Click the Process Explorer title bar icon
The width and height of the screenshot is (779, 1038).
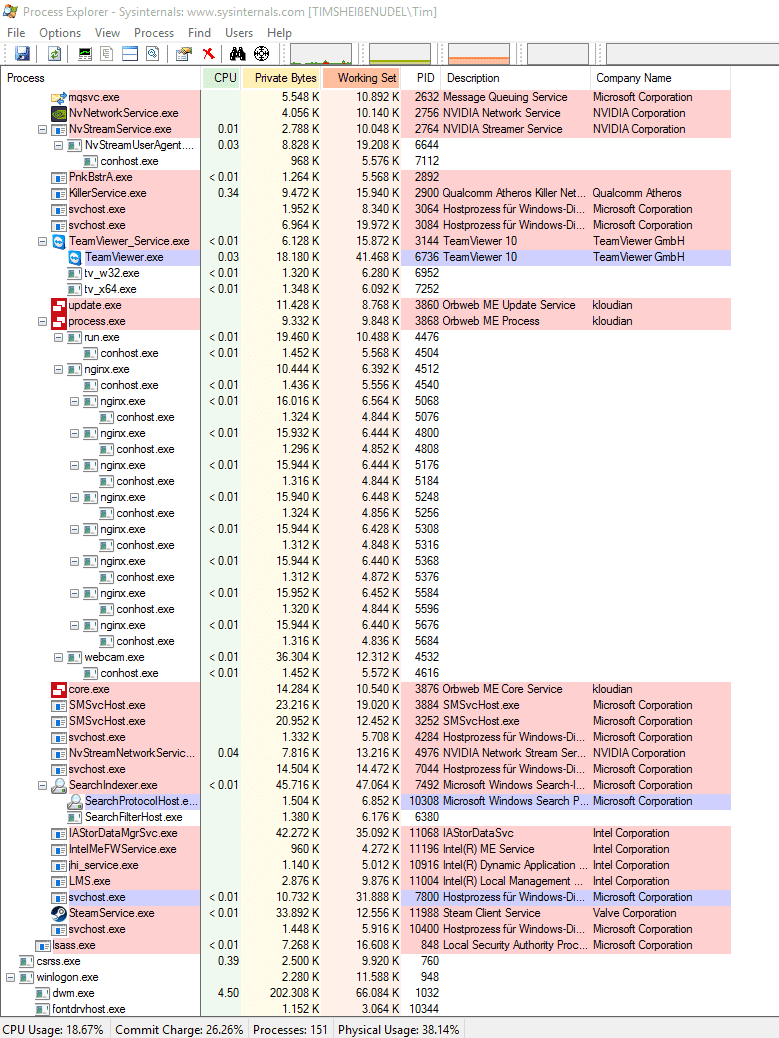click(x=11, y=11)
